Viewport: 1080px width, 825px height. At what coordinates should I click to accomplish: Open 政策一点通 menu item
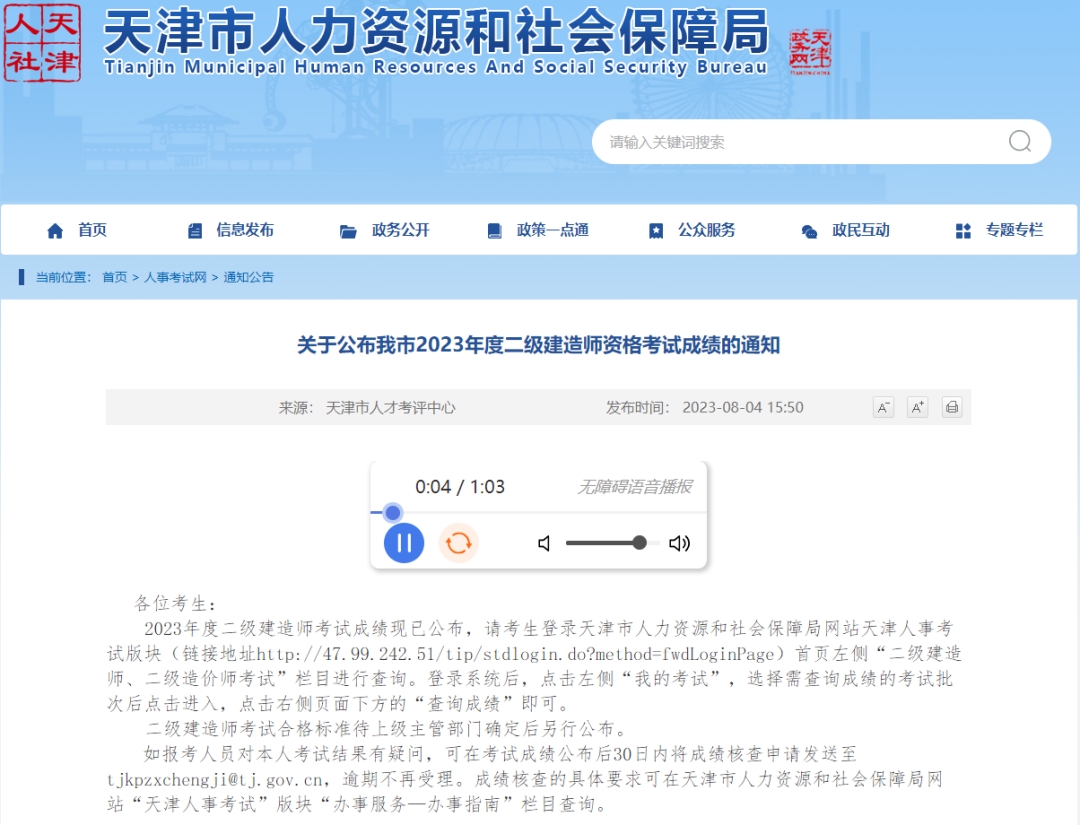pos(538,230)
